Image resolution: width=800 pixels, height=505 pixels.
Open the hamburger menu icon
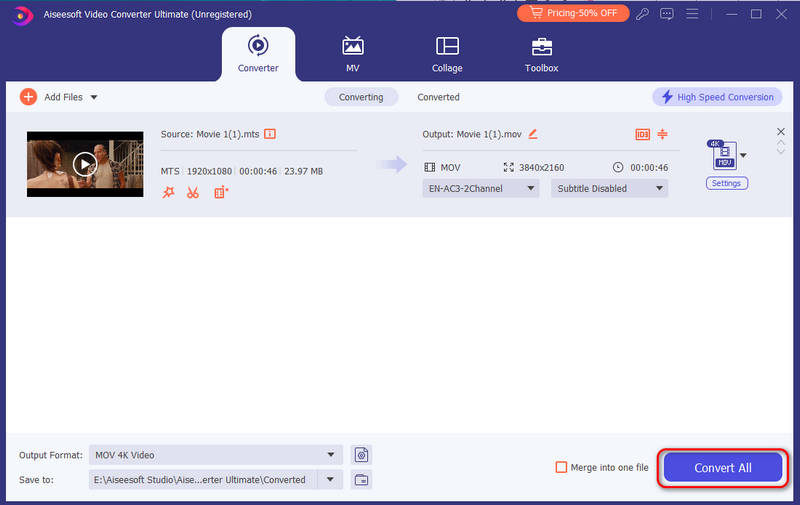click(x=692, y=14)
